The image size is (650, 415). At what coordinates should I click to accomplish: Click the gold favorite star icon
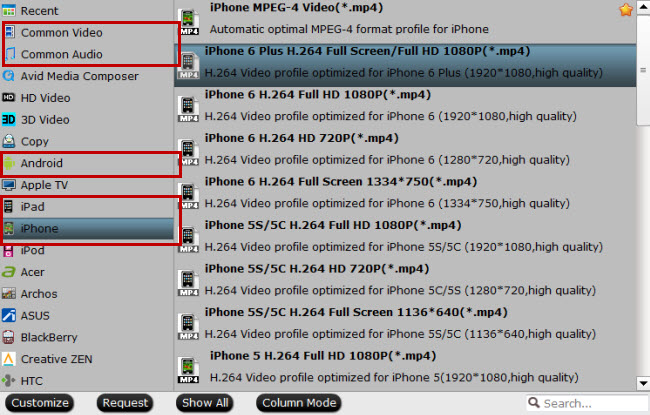626,9
